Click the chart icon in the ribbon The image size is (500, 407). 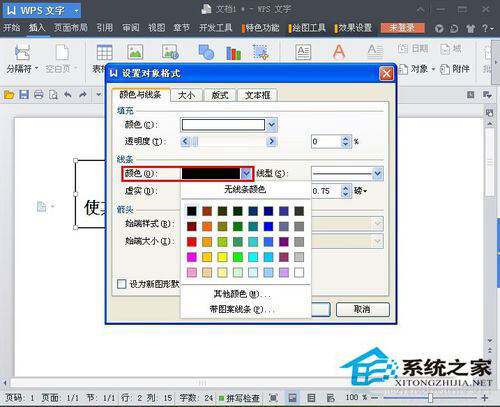(233, 53)
